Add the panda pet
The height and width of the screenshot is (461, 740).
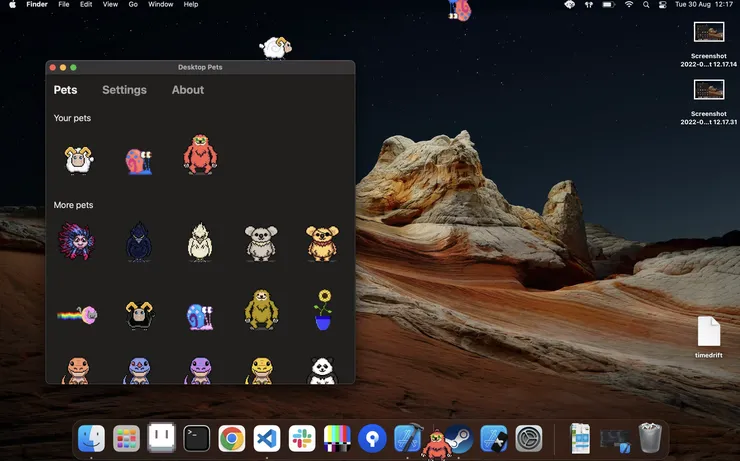coord(322,370)
